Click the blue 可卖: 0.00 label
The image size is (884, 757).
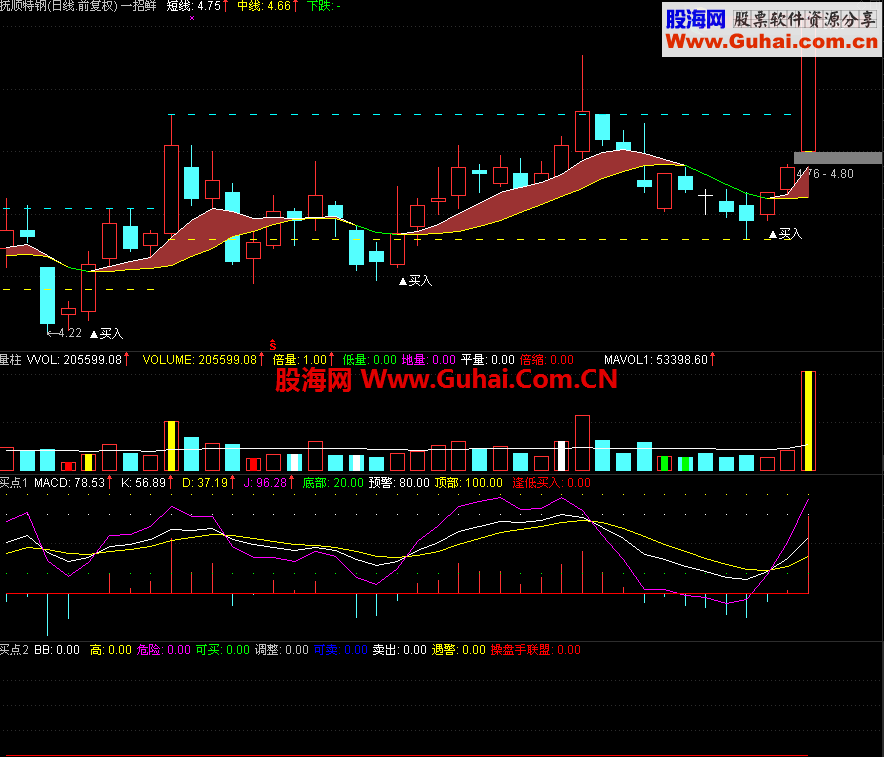[x=341, y=650]
